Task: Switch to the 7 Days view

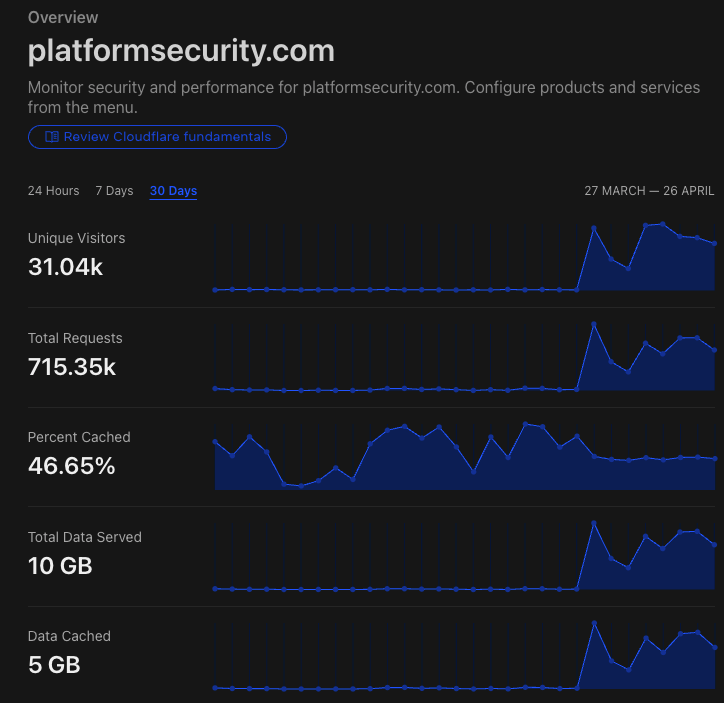Action: tap(114, 191)
